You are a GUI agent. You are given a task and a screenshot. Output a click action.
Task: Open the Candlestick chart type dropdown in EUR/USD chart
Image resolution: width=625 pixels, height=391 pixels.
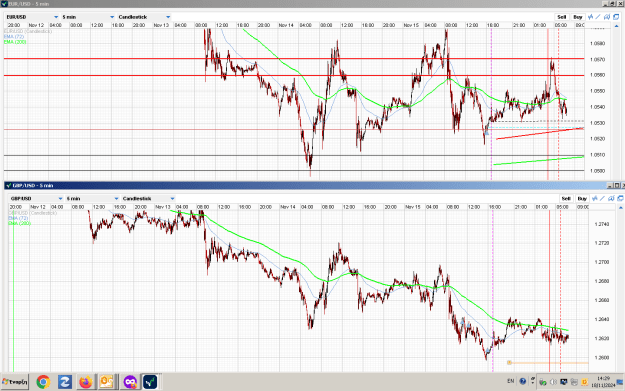(144, 17)
